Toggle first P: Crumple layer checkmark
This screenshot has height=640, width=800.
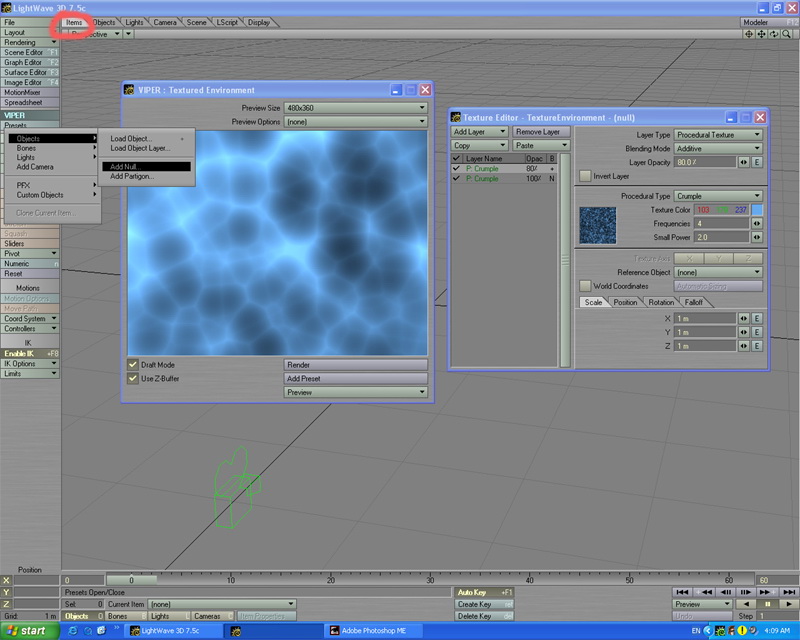[x=457, y=168]
